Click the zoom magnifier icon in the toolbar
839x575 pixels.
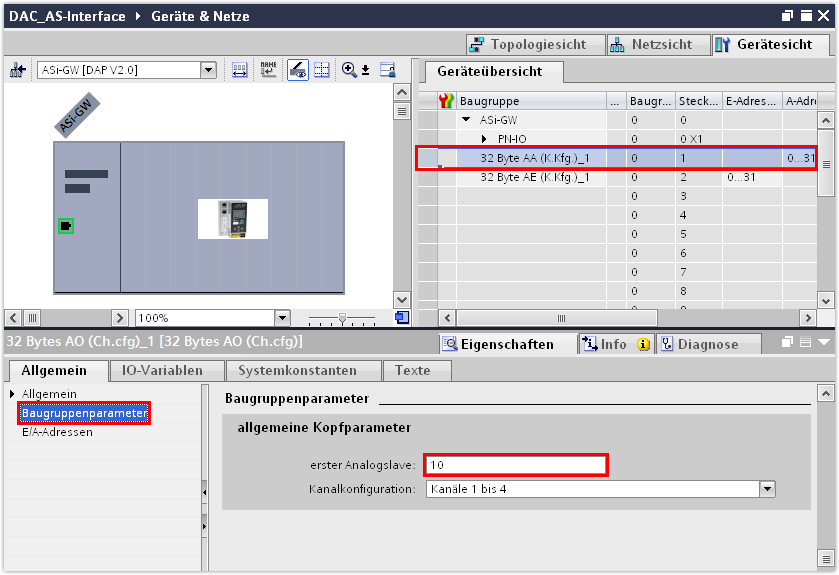[349, 70]
